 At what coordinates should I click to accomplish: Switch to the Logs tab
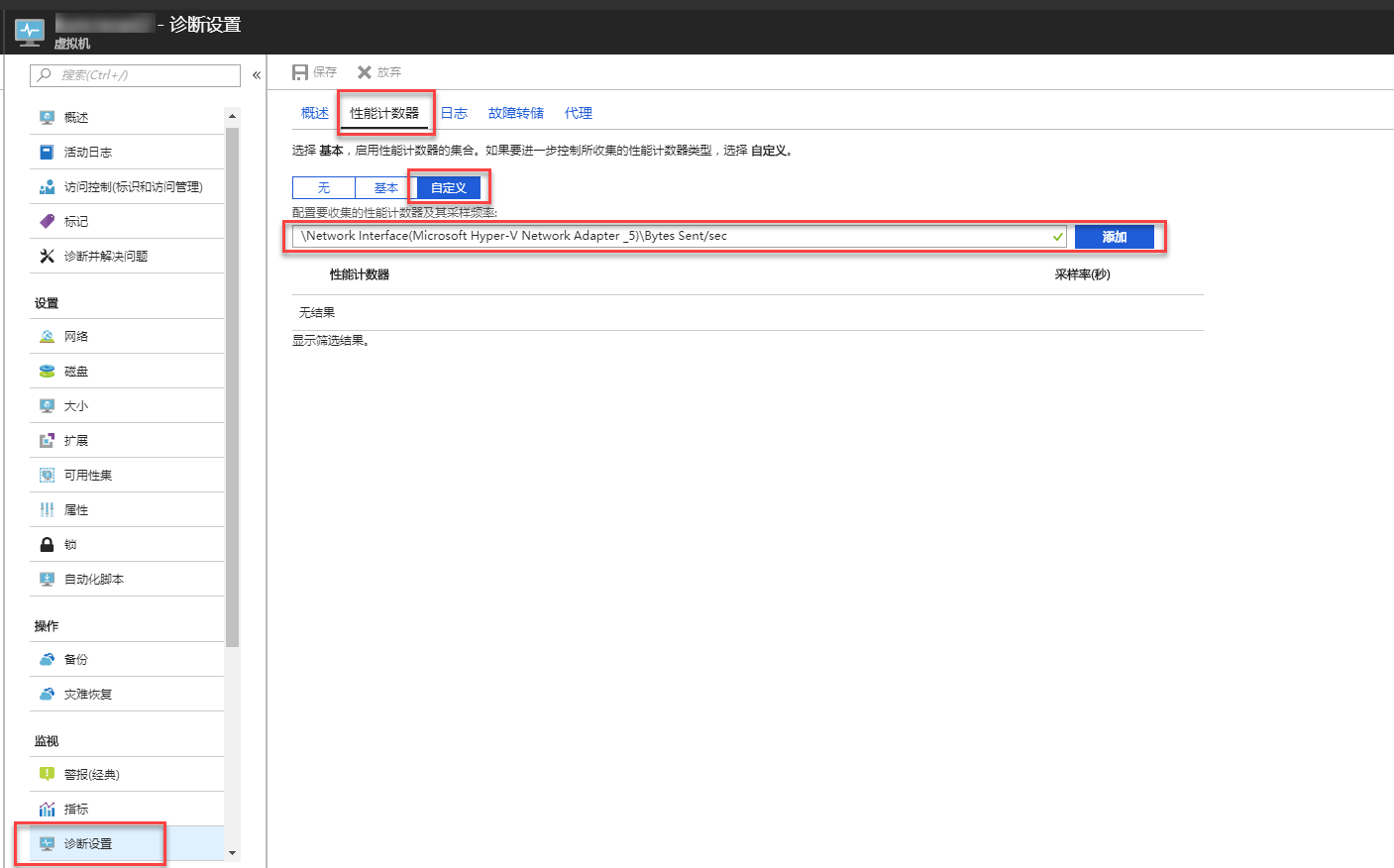[x=454, y=113]
